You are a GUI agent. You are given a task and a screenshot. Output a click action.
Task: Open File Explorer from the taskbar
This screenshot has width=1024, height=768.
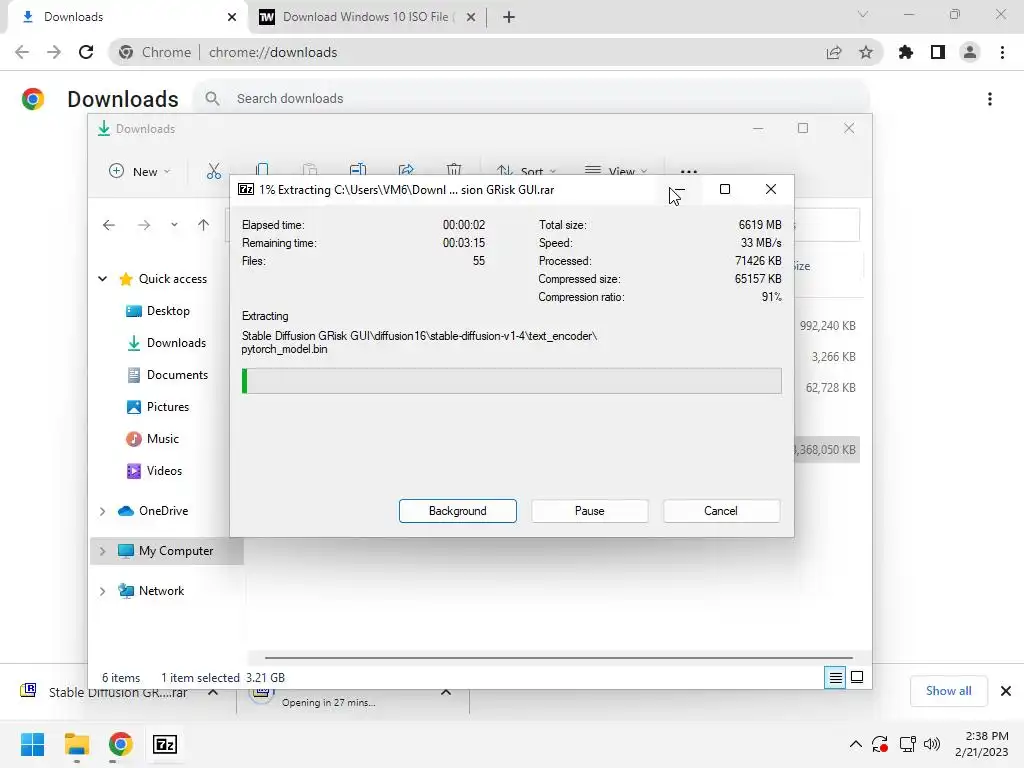76,744
